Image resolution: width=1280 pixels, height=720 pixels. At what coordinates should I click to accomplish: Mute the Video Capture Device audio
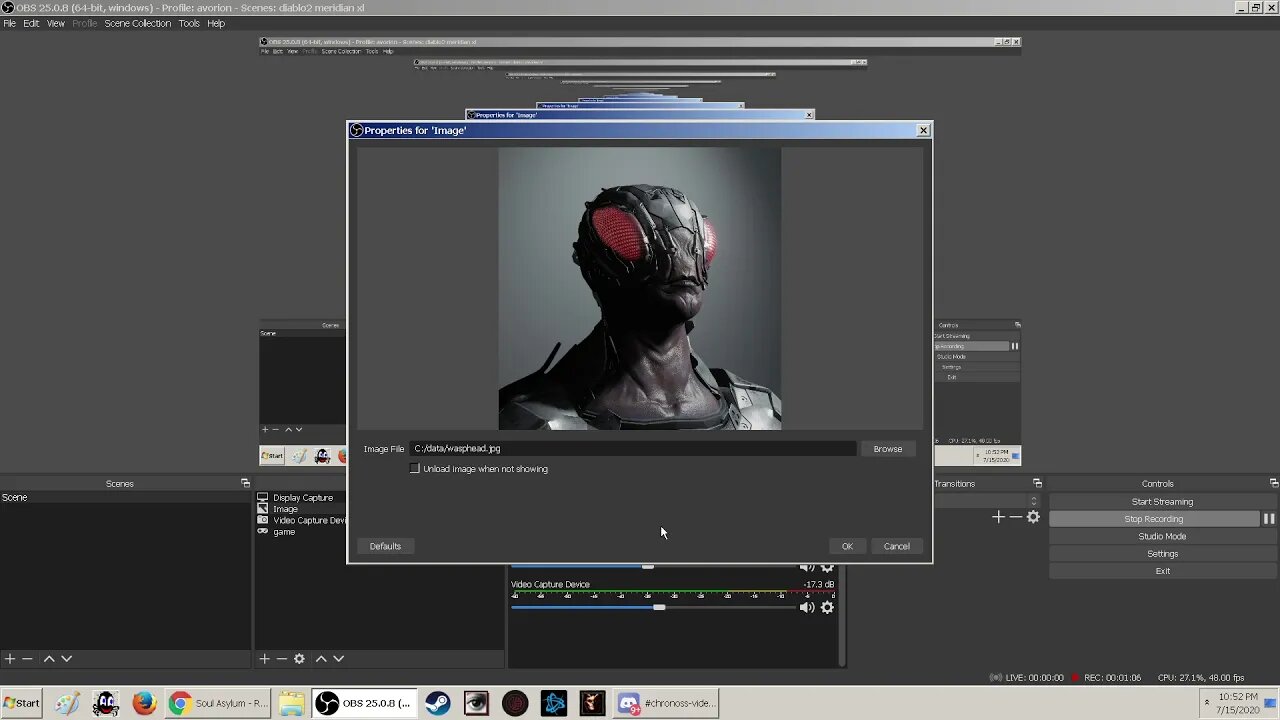click(x=807, y=607)
